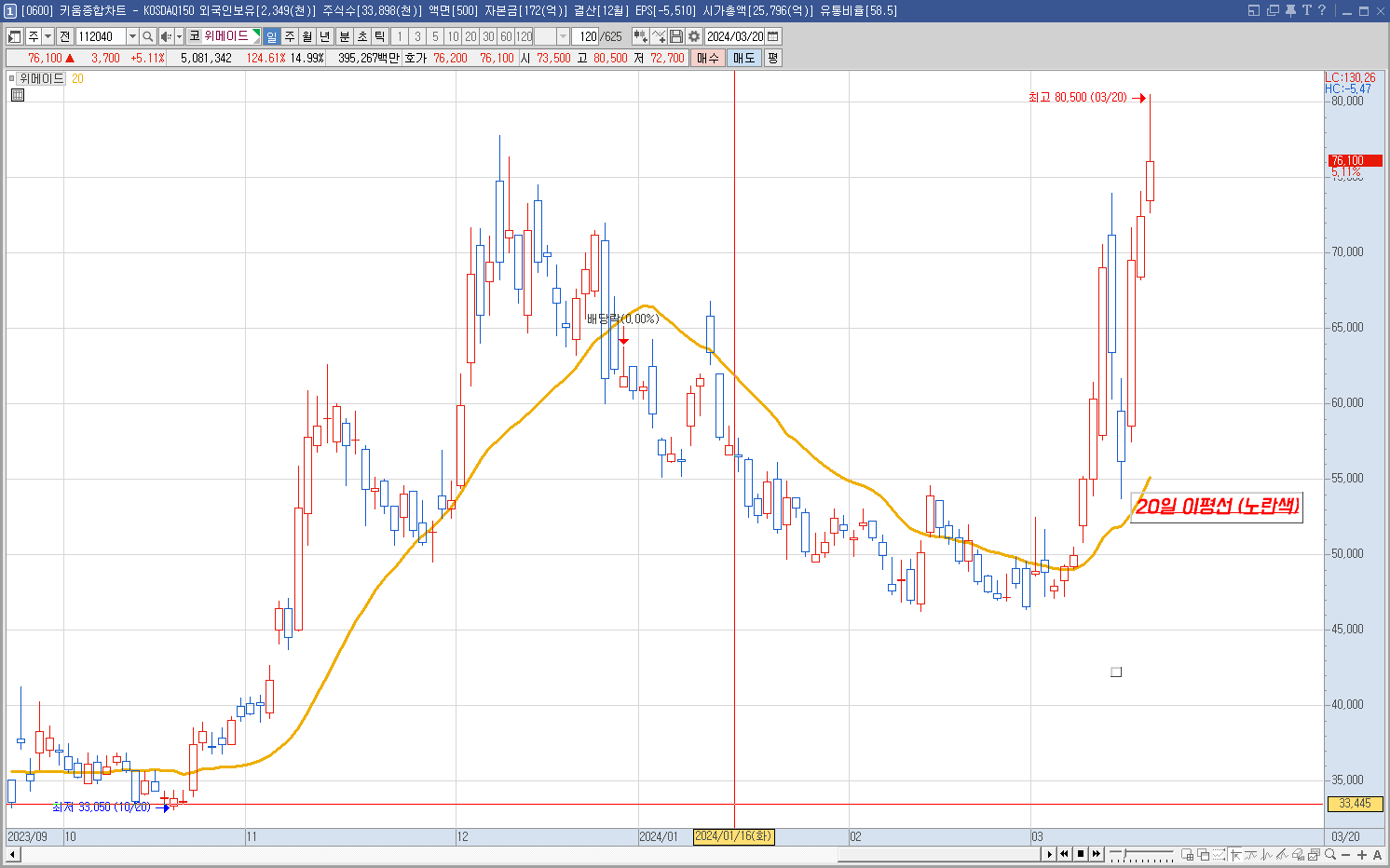Switch to minute (분) chart period
The image size is (1390, 868).
click(344, 36)
